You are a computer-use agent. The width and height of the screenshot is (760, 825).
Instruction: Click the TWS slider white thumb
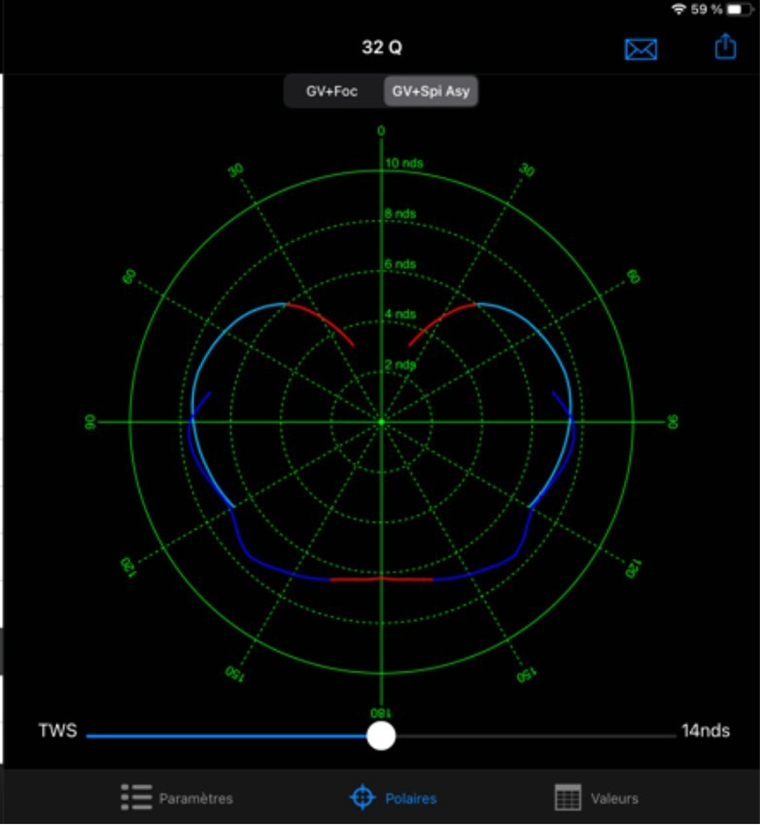[381, 736]
